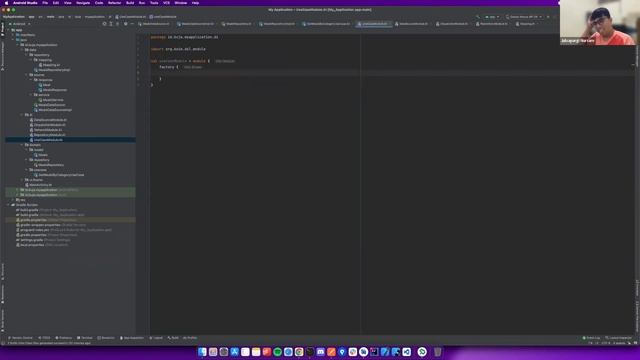Open the Build tool window
This screenshot has height=360, width=640.
click(x=173, y=338)
